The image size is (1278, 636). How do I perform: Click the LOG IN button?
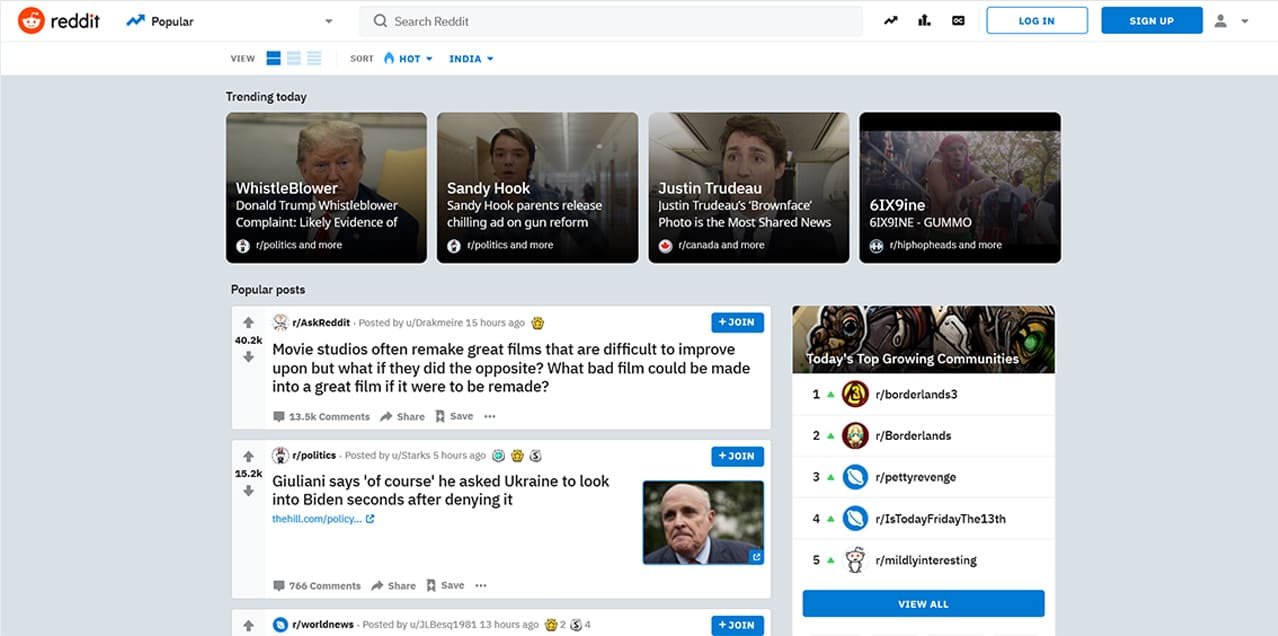pyautogui.click(x=1036, y=21)
